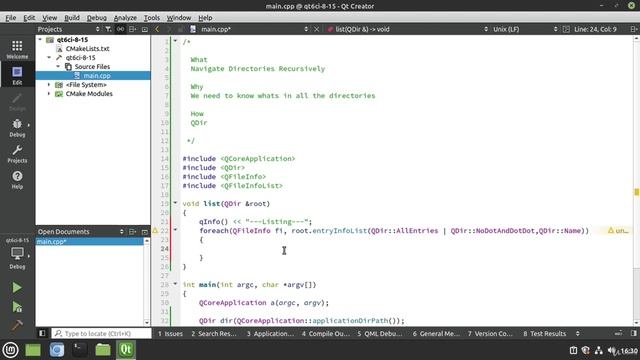The width and height of the screenshot is (640, 360).
Task: Open the Analyze menu
Action: click(125, 18)
